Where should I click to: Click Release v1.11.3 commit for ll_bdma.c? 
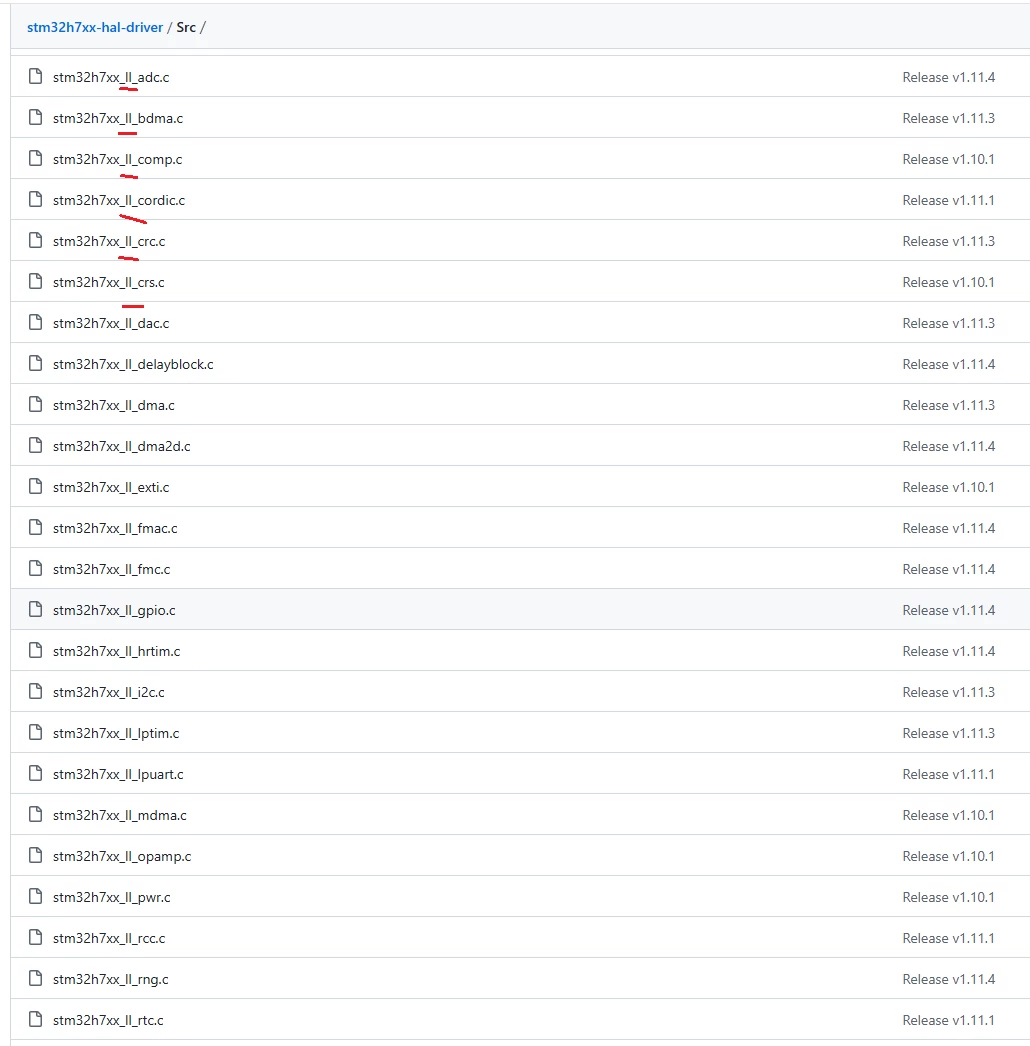click(x=949, y=118)
